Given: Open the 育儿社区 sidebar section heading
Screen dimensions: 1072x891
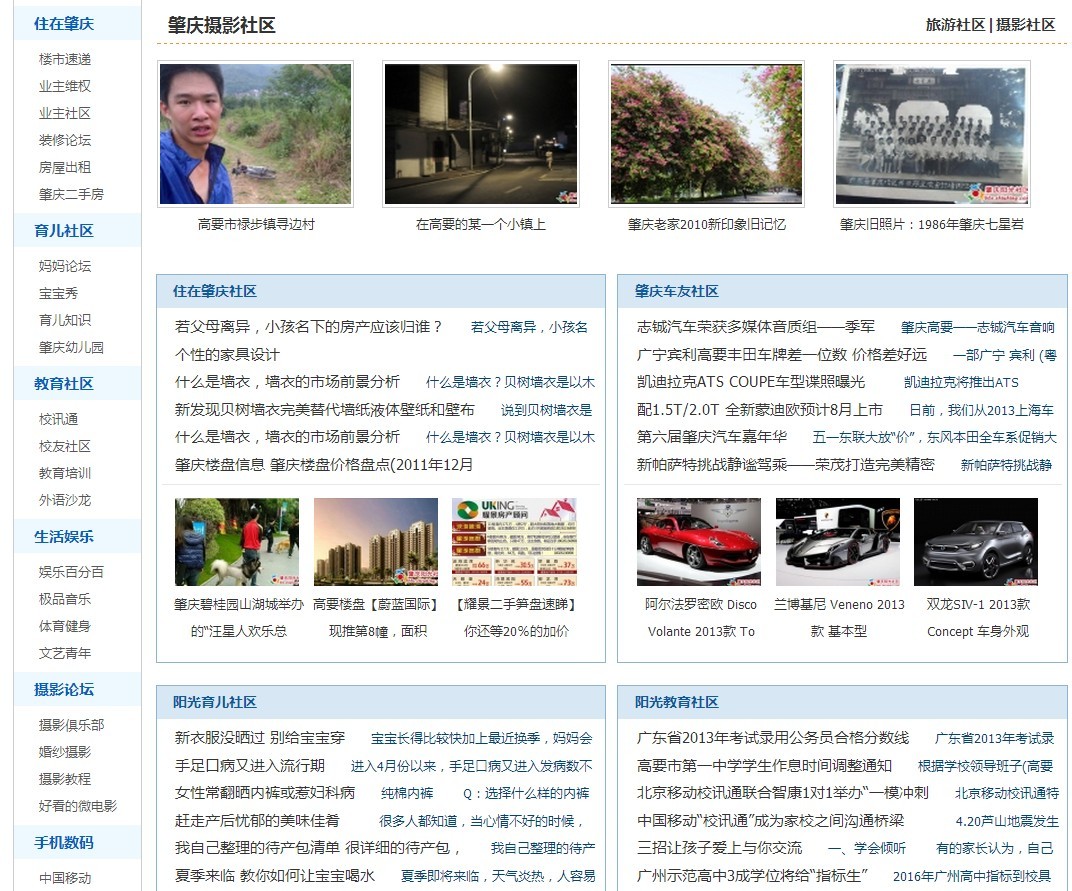Looking at the screenshot, I should tap(64, 231).
